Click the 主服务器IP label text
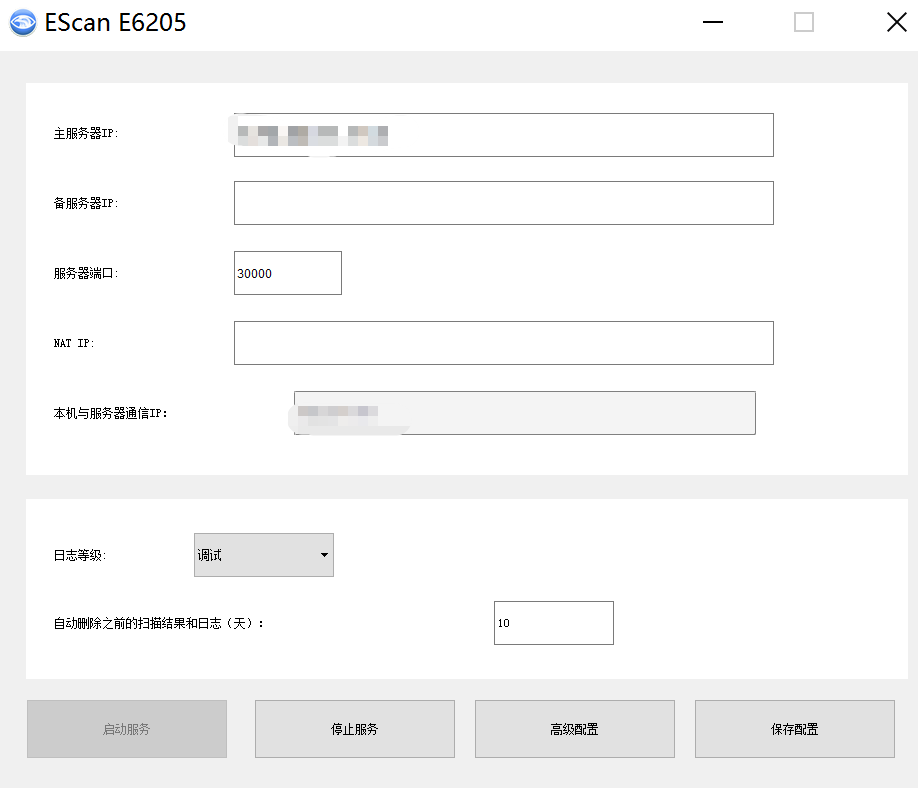This screenshot has height=788, width=918. click(86, 133)
